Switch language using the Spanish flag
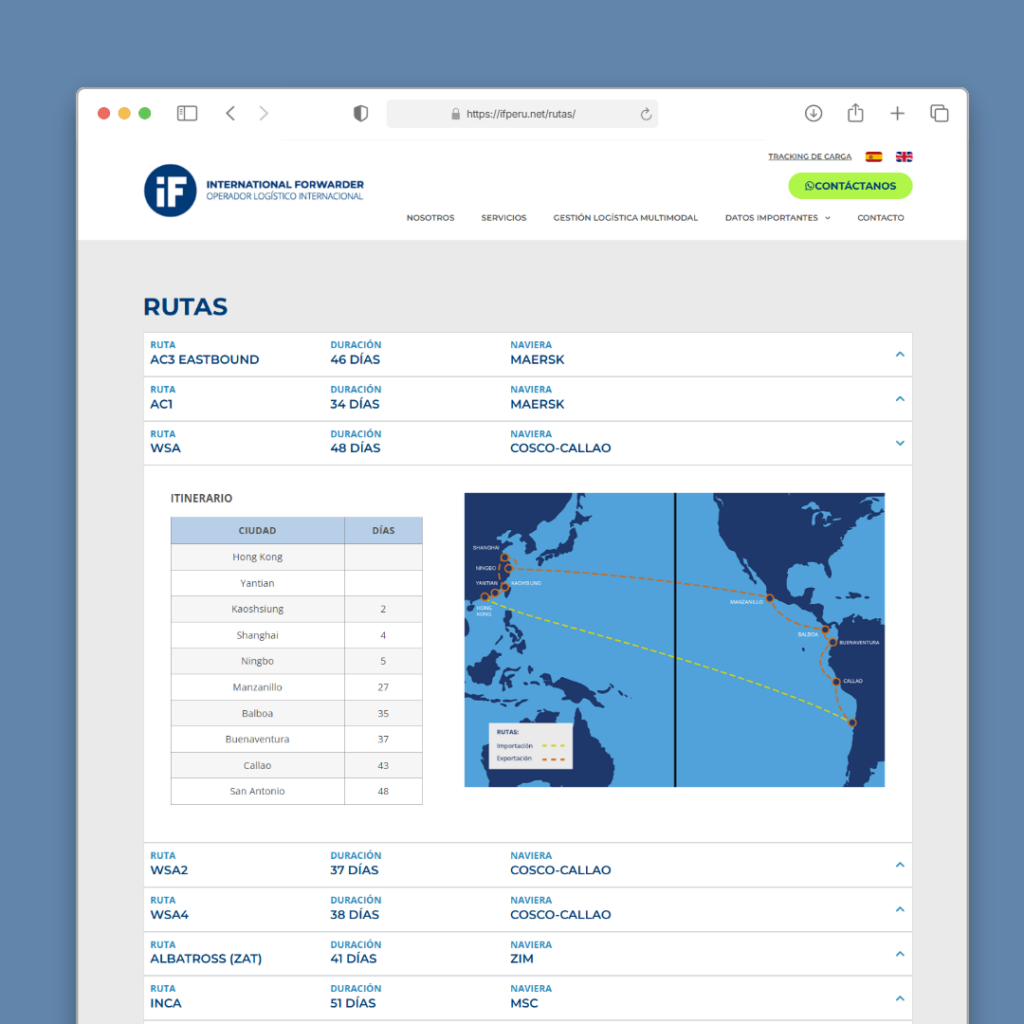Viewport: 1024px width, 1024px height. [873, 157]
